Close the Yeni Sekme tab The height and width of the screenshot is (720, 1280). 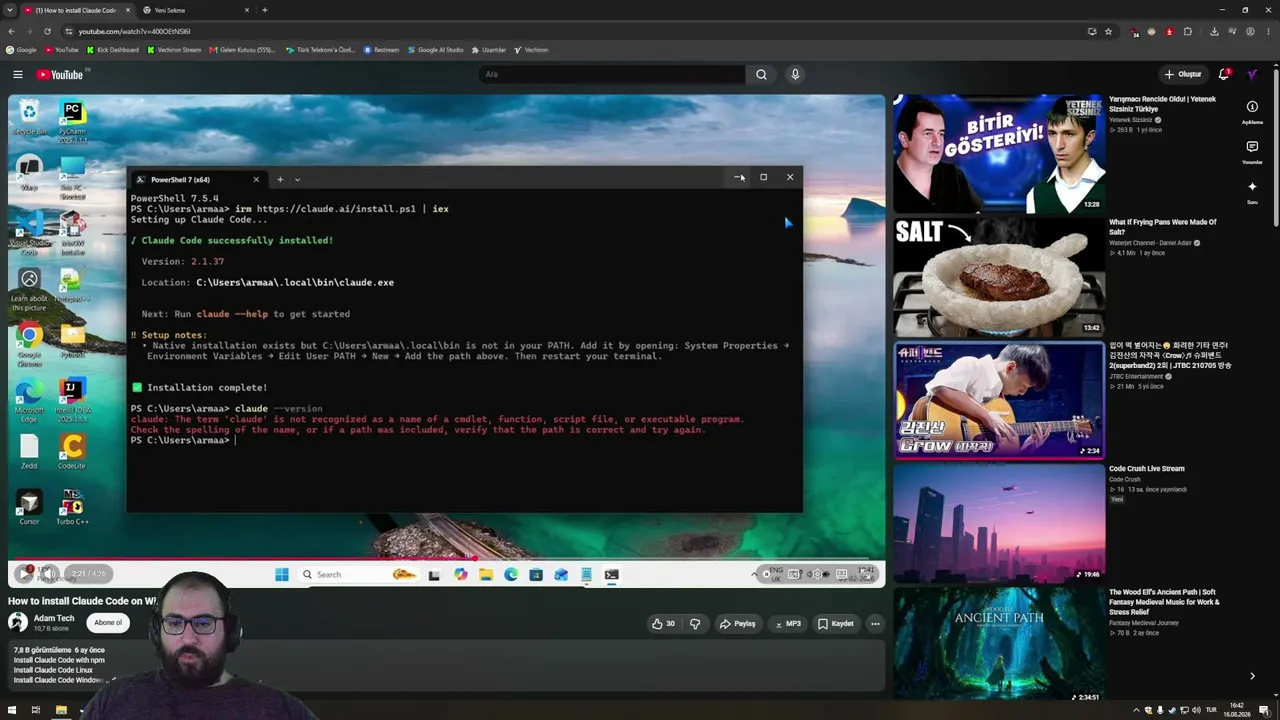click(x=246, y=10)
